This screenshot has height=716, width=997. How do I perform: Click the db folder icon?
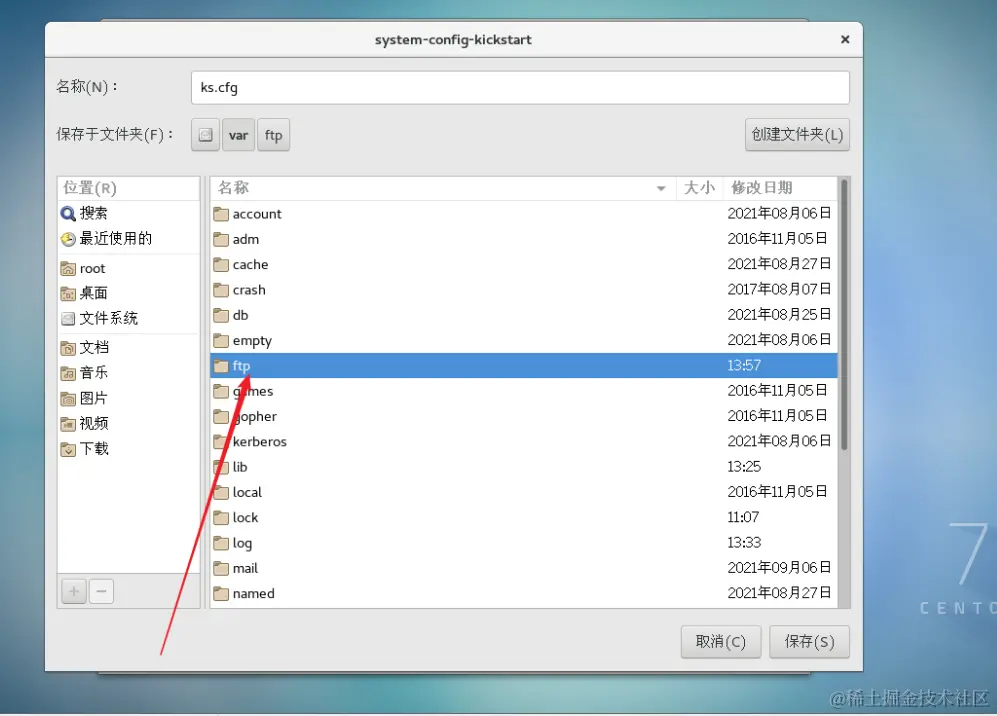[221, 315]
